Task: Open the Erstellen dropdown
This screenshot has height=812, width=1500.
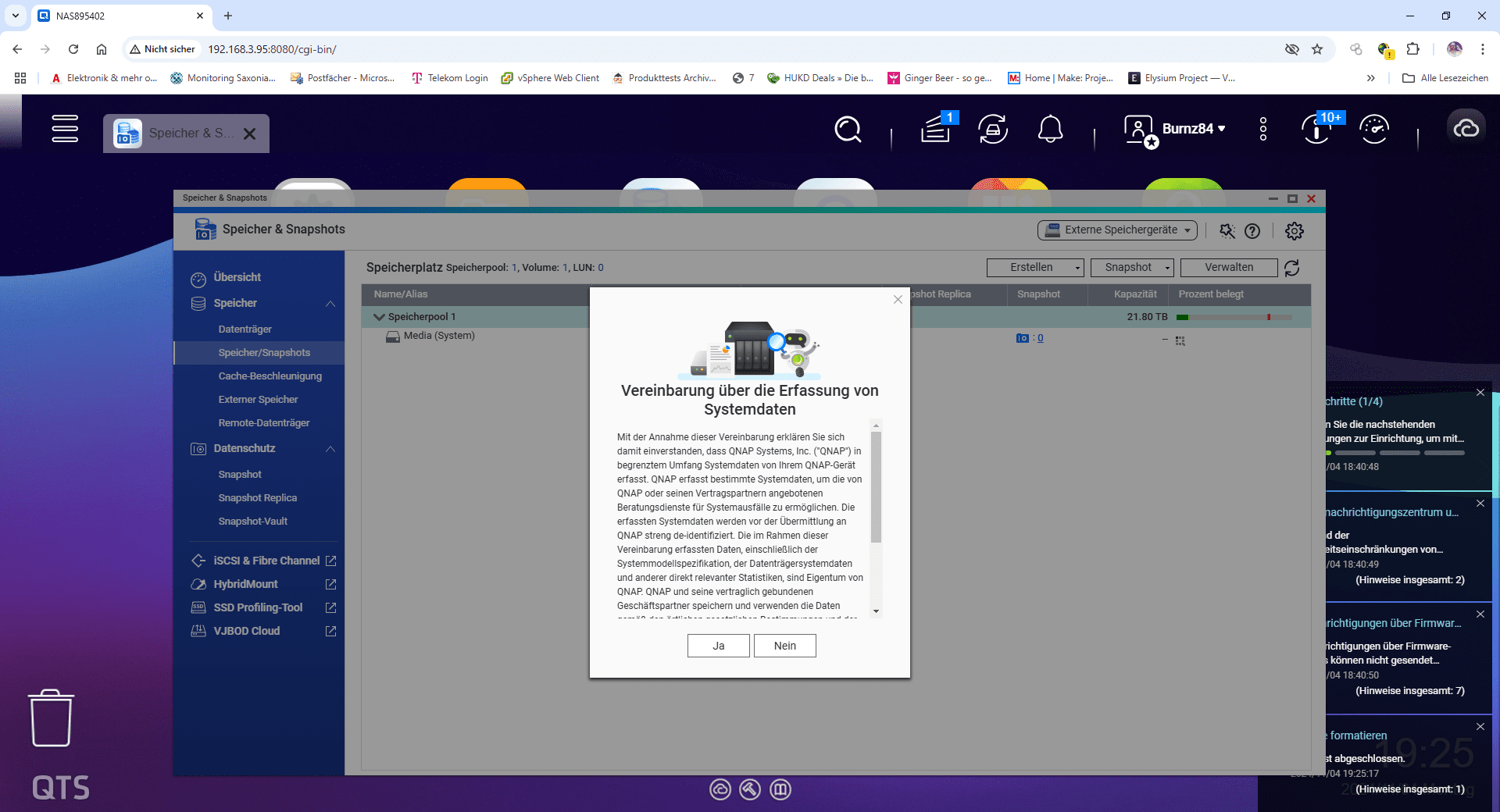Action: [x=1035, y=268]
